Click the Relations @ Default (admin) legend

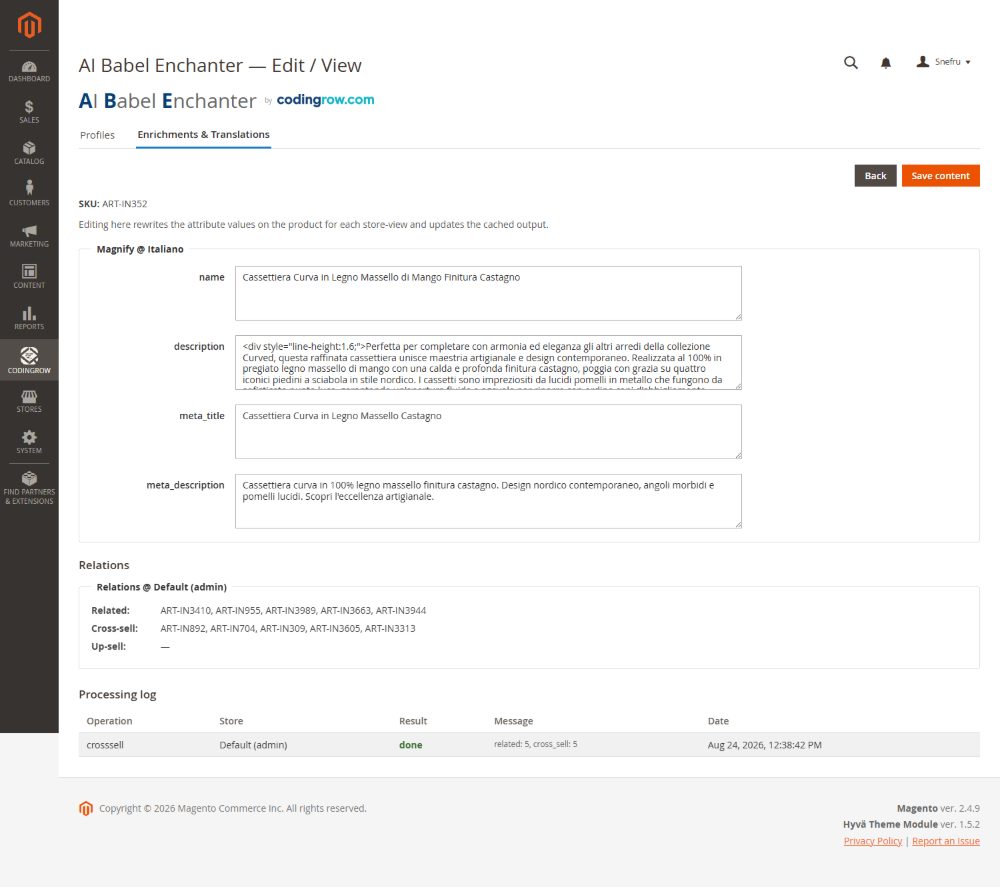pos(162,587)
